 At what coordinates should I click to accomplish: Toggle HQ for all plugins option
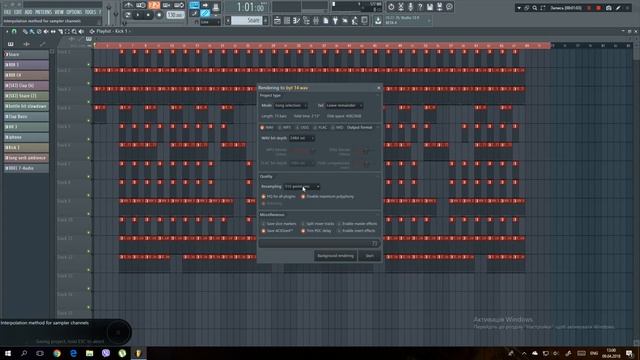click(x=278, y=196)
